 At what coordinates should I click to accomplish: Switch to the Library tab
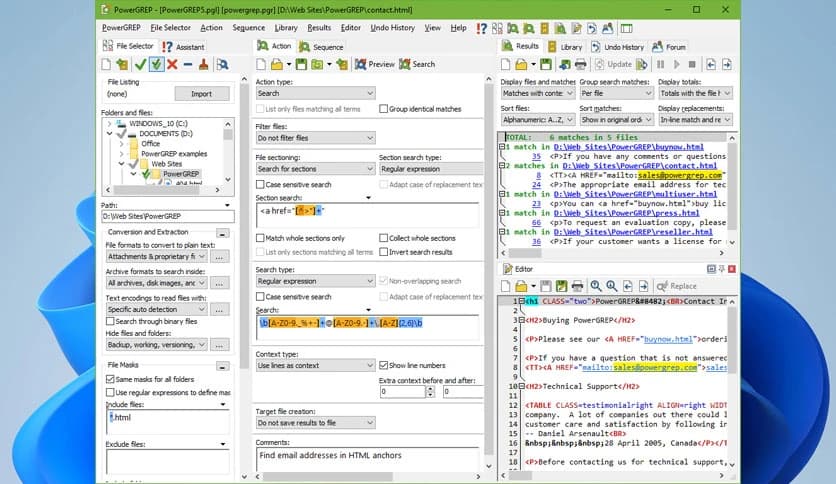coord(565,47)
